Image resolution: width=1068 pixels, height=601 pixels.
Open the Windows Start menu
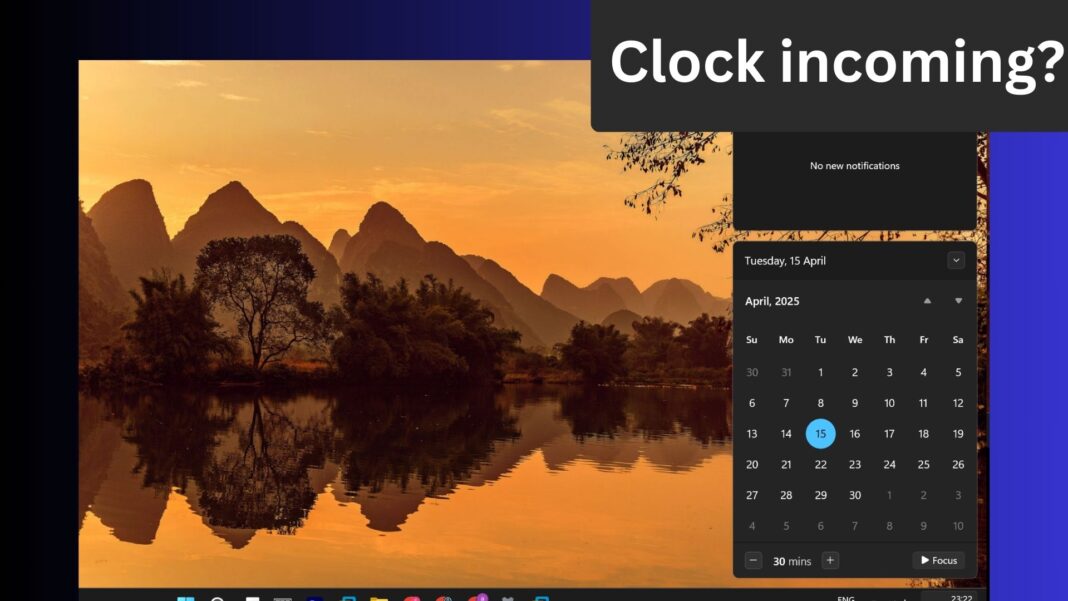coord(185,598)
